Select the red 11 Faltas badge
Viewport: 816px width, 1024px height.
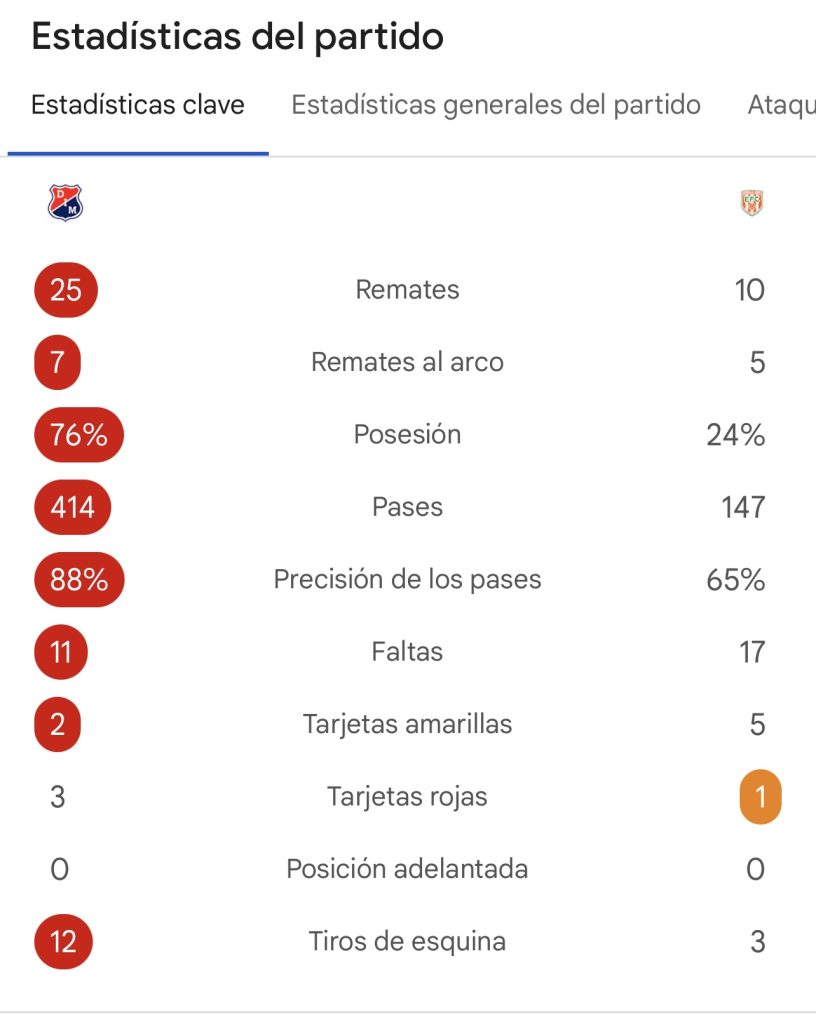[x=61, y=652]
